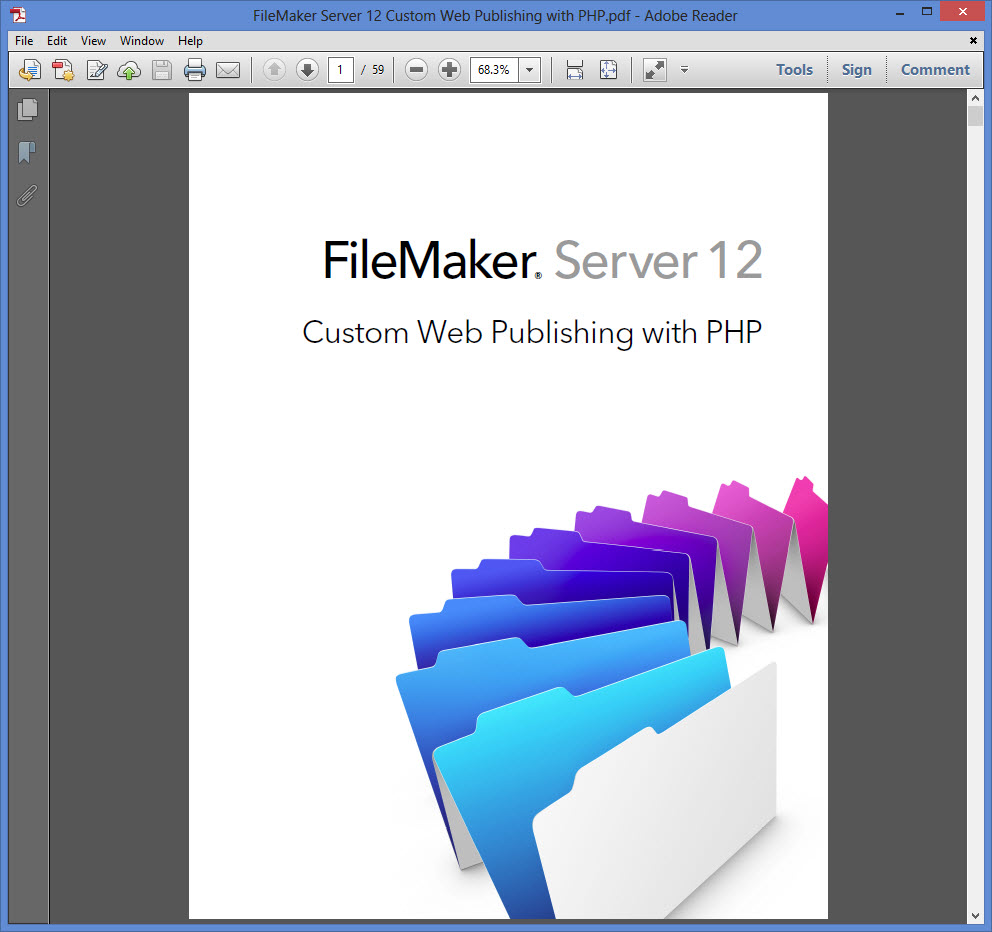Expand the toolbar options small arrow
This screenshot has height=932, width=992.
tap(685, 70)
